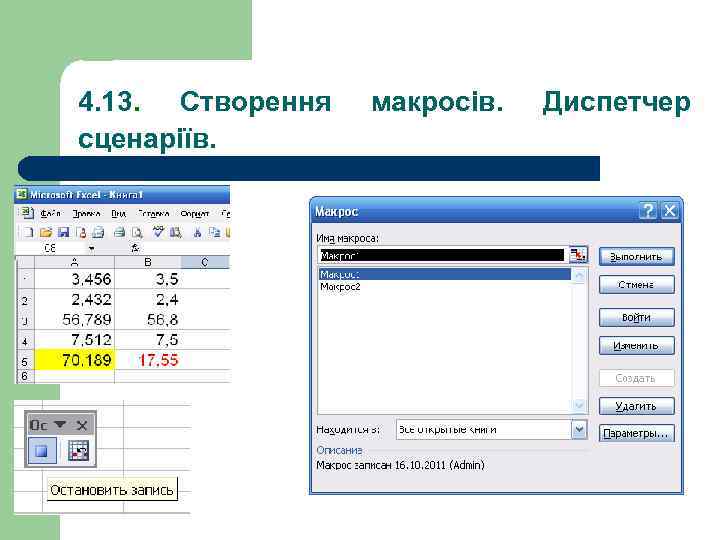Click cell with value 2,432
Screen dimensions: 720x540
click(74, 299)
